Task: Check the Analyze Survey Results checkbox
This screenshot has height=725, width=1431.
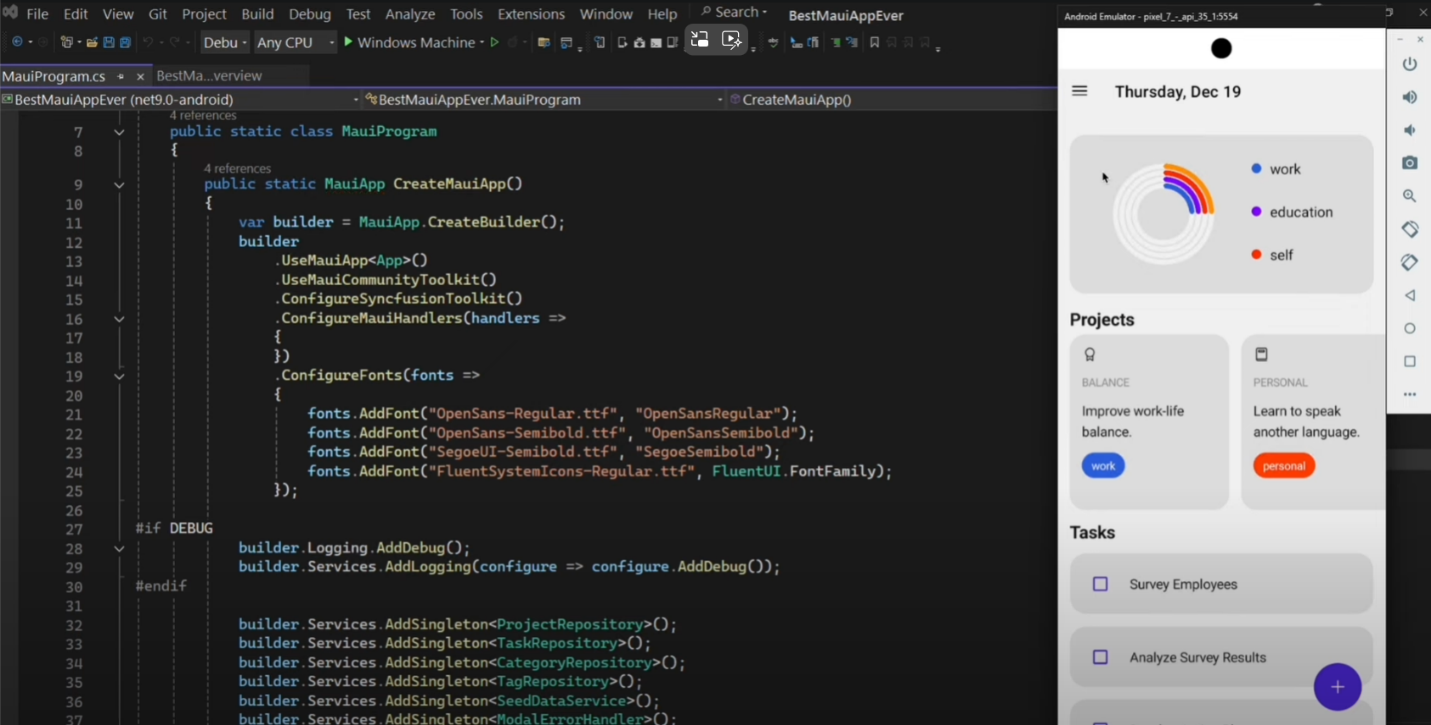Action: tap(1100, 657)
